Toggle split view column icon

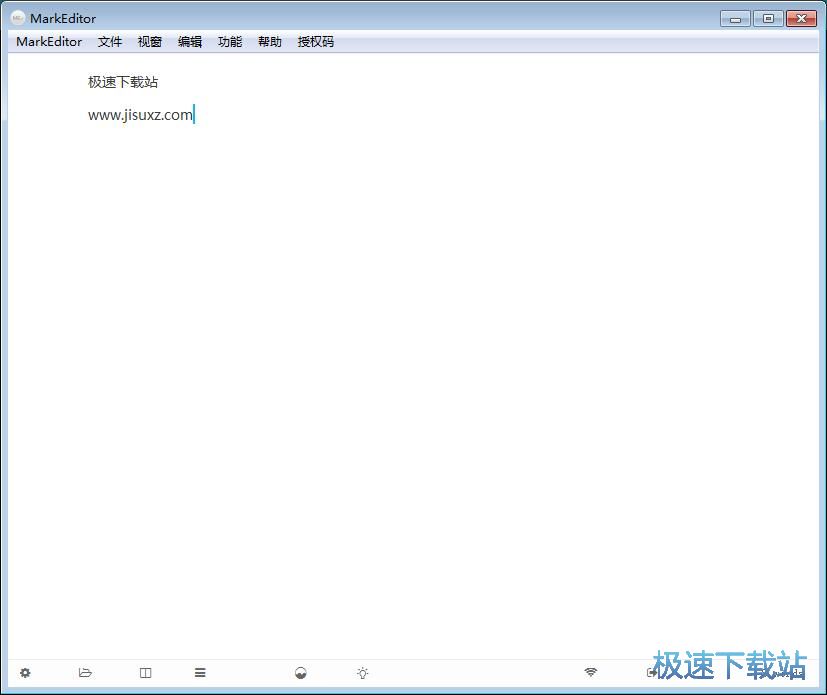pyautogui.click(x=146, y=673)
